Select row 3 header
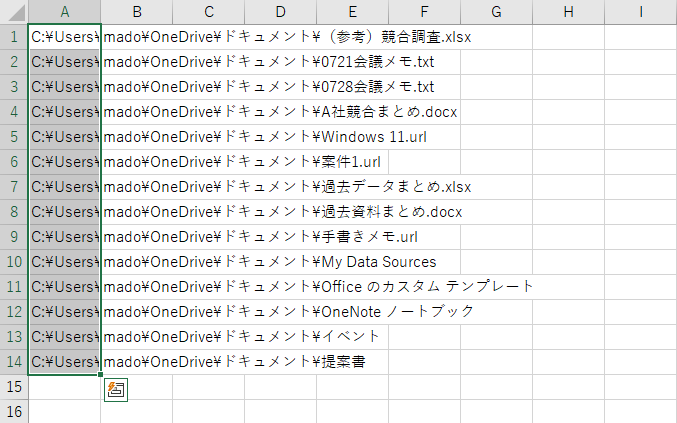This screenshot has width=677, height=423. coord(14,87)
